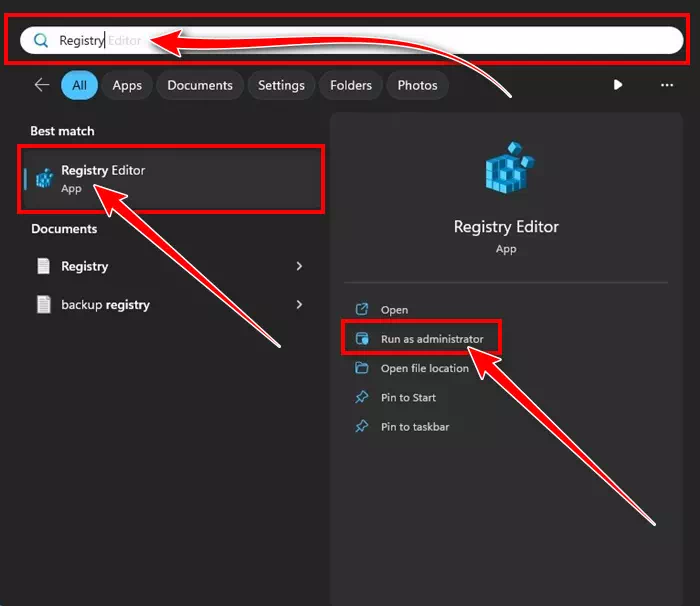Click the Pin to taskbar pin icon
Screen dimensions: 700x606
coord(362,426)
